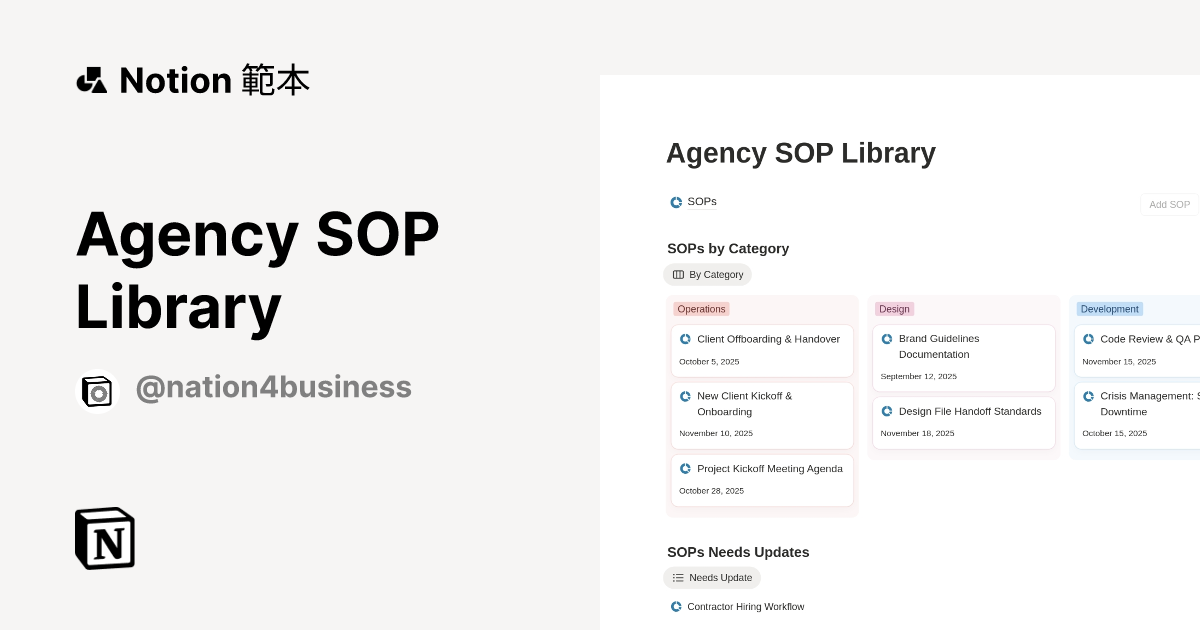Click the board view icon on the By Category chip

680,274
